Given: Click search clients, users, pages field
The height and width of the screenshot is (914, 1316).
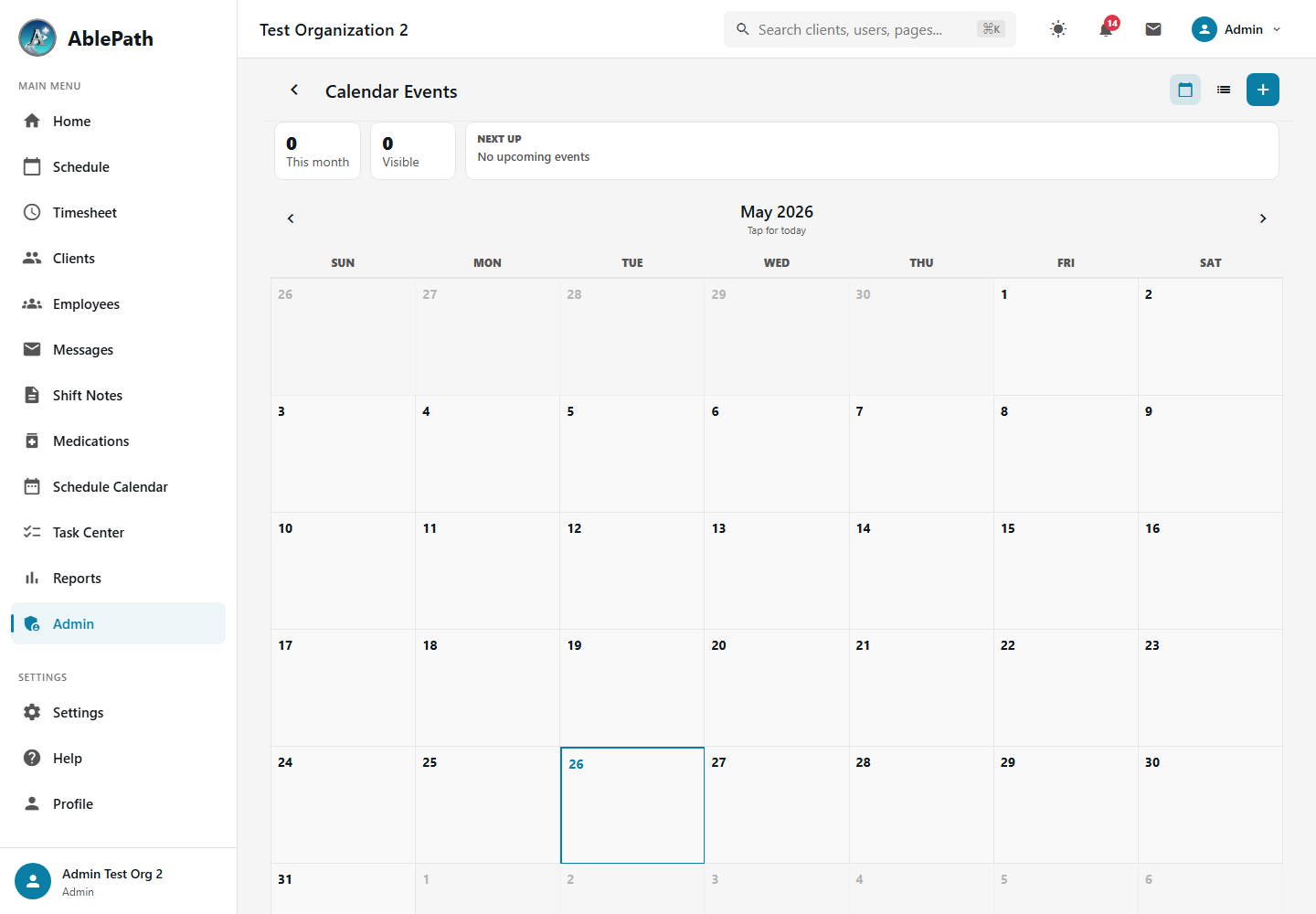Looking at the screenshot, I should point(870,29).
